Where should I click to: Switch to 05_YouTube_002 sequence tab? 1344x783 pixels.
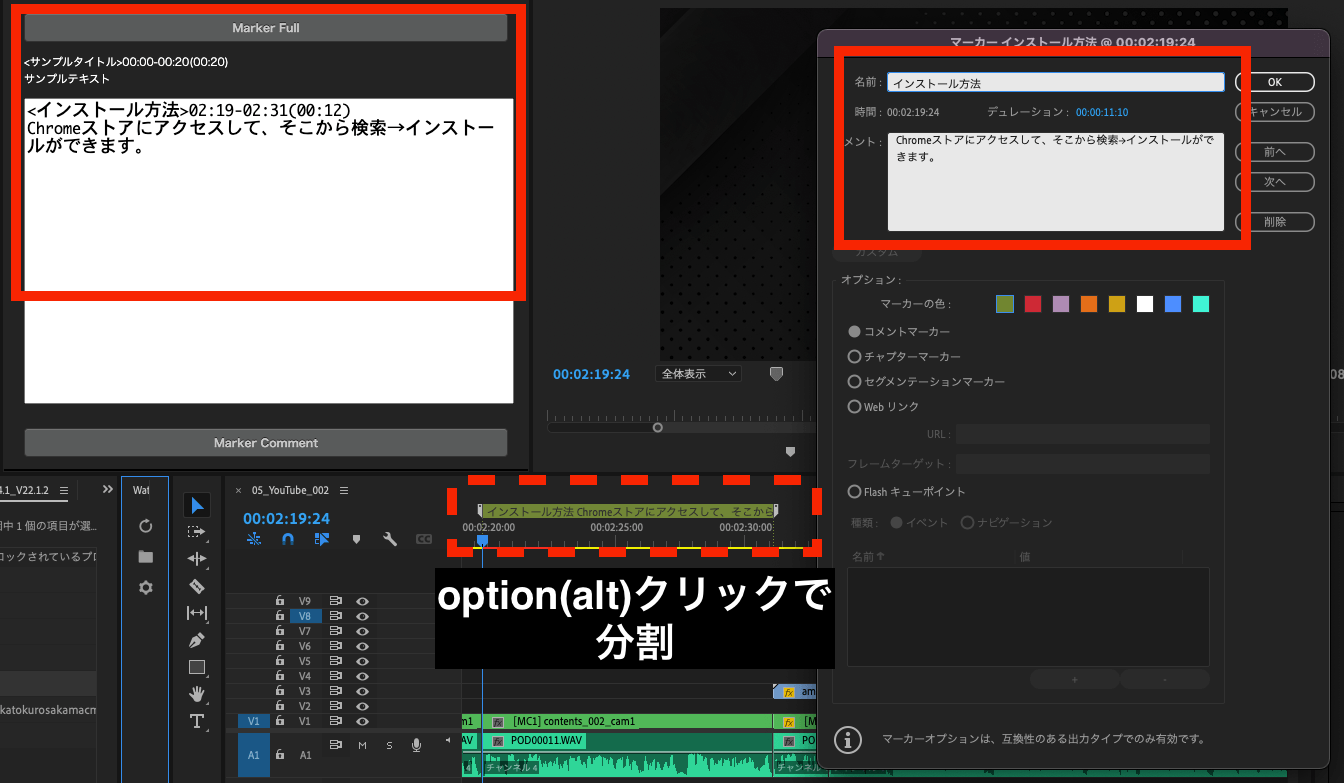click(290, 490)
